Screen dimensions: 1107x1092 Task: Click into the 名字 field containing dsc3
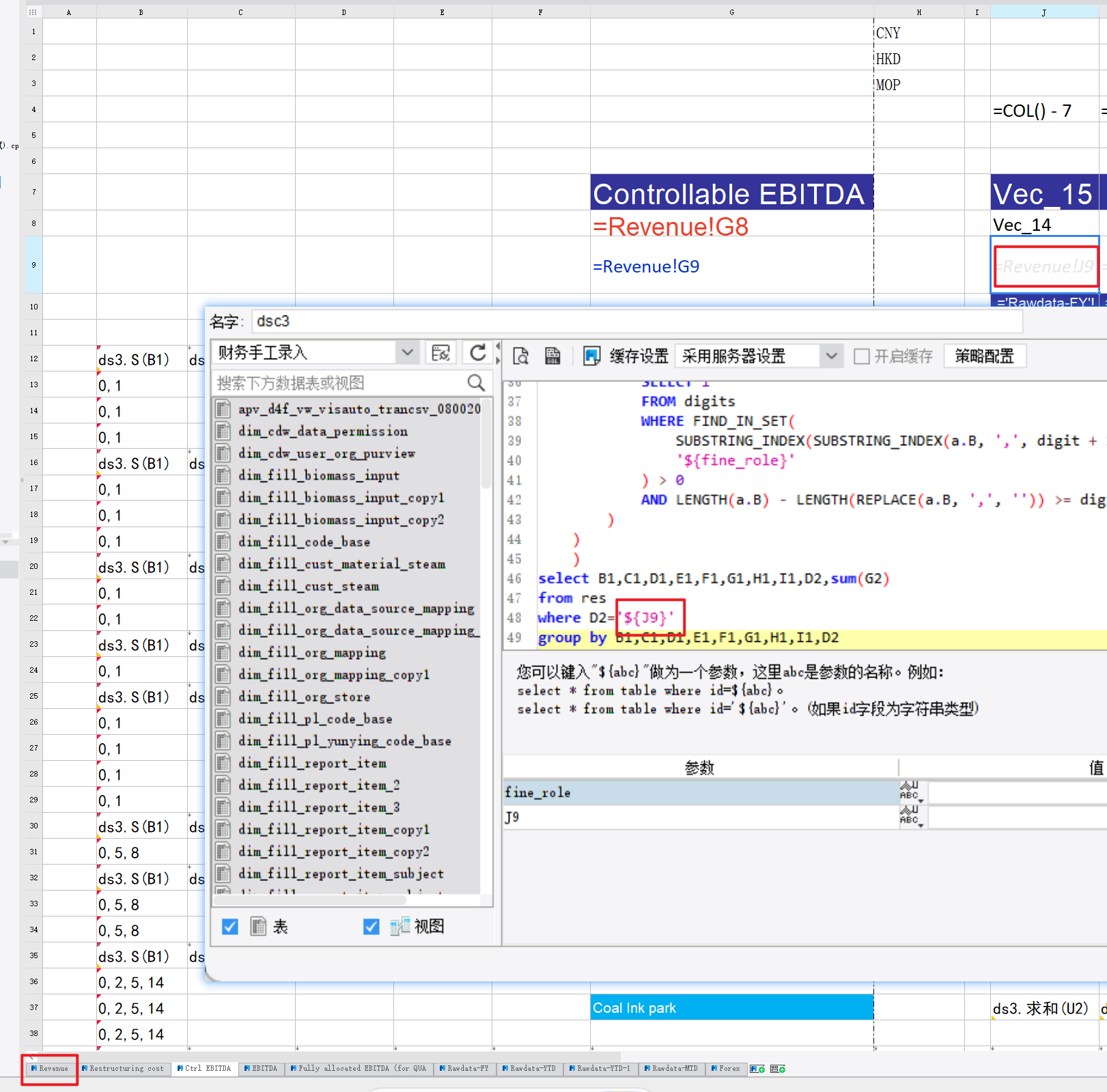click(x=637, y=321)
